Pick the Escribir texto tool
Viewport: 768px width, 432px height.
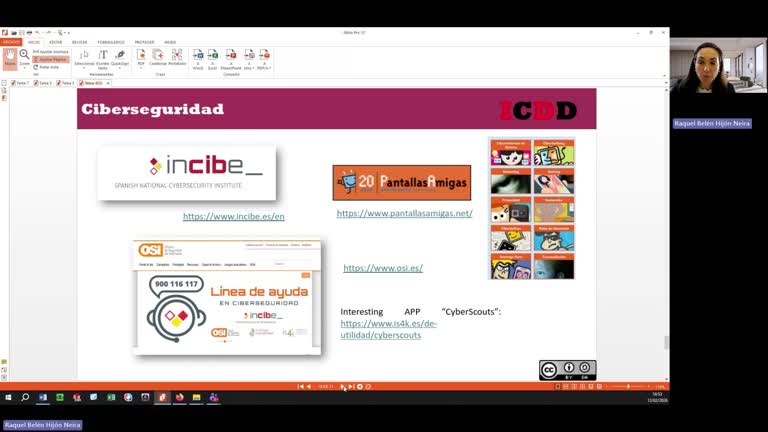click(x=102, y=59)
